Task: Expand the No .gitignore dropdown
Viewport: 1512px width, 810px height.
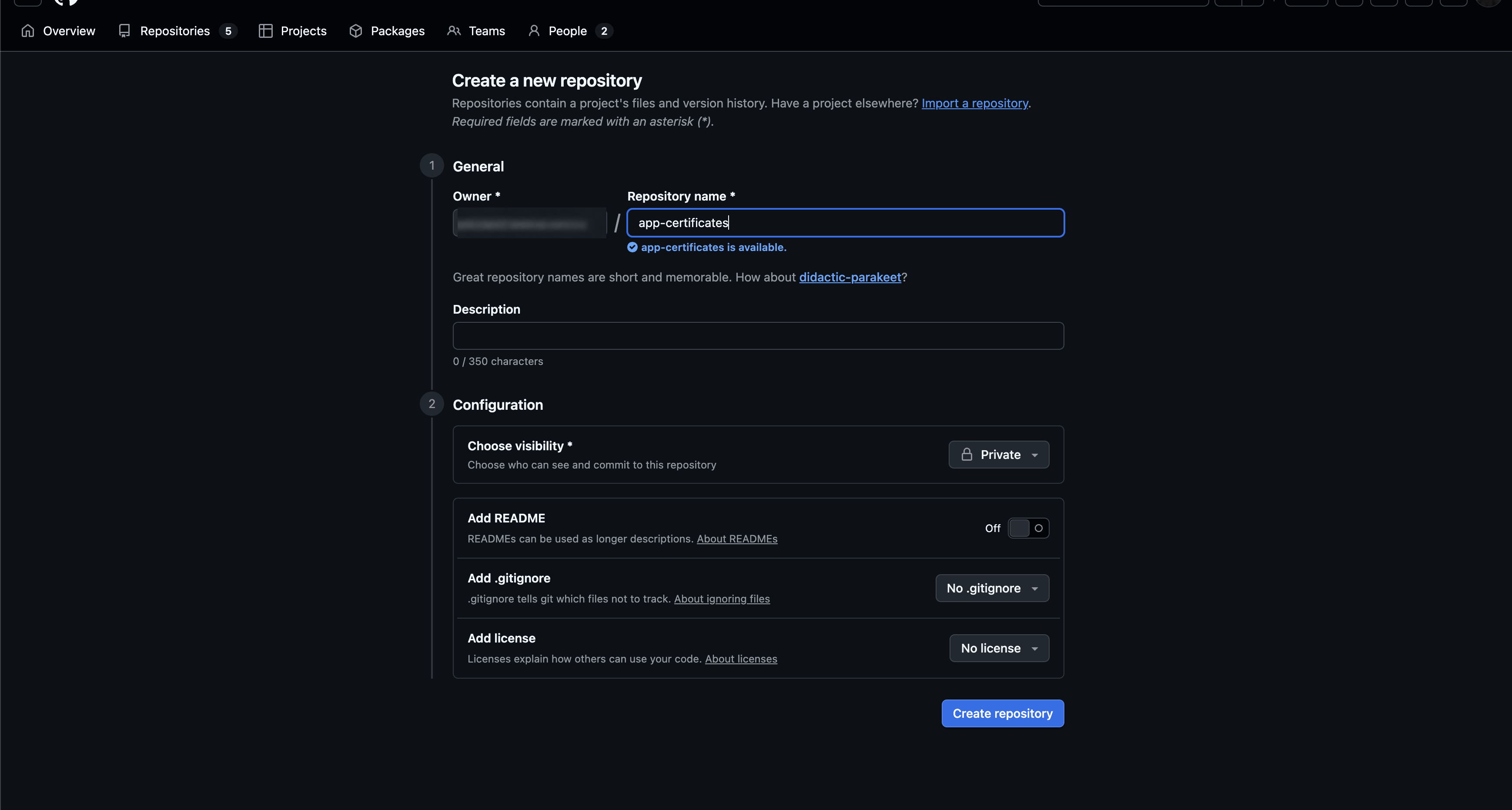Action: click(x=993, y=588)
